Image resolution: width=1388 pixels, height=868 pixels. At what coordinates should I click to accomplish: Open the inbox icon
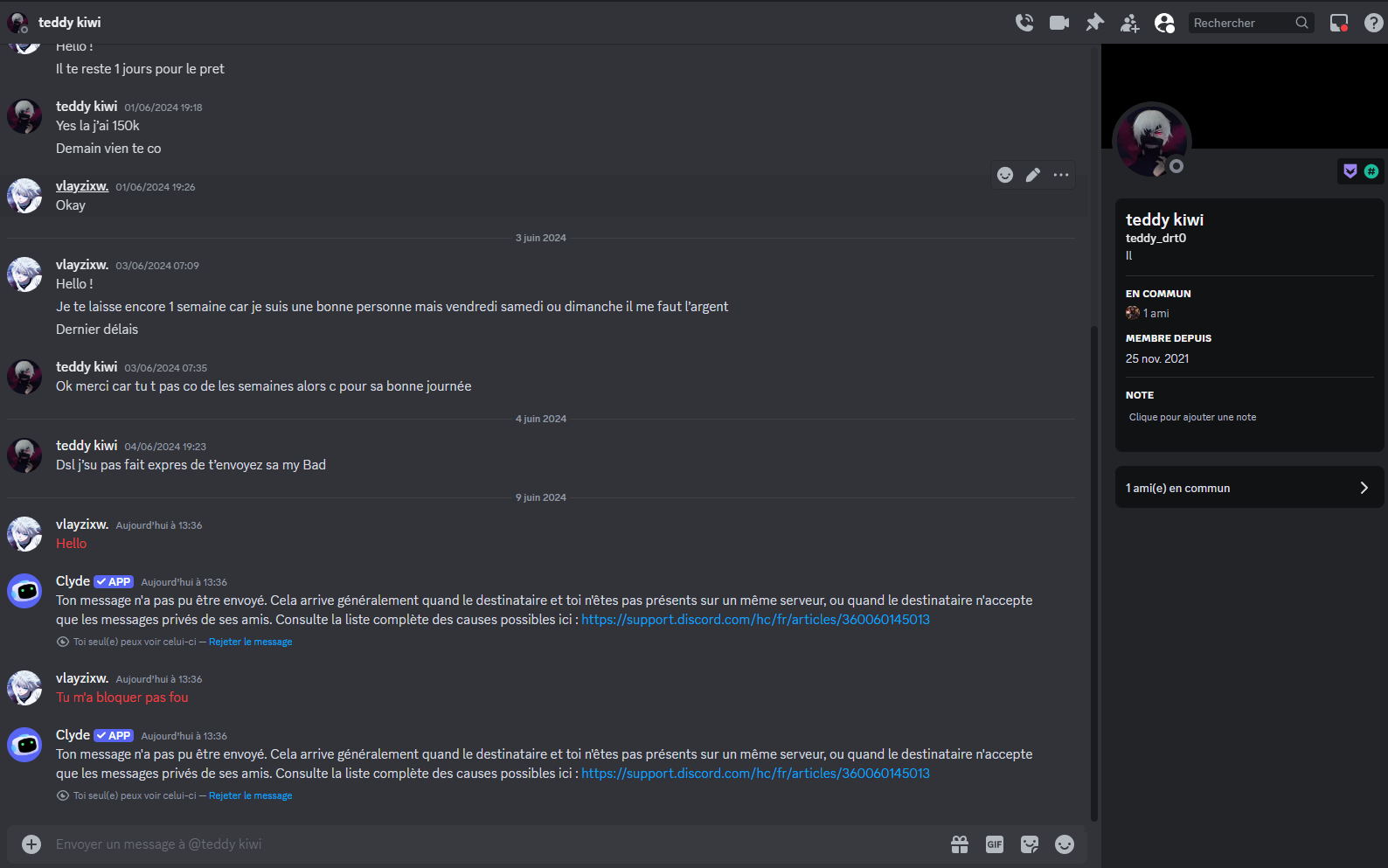1339,23
